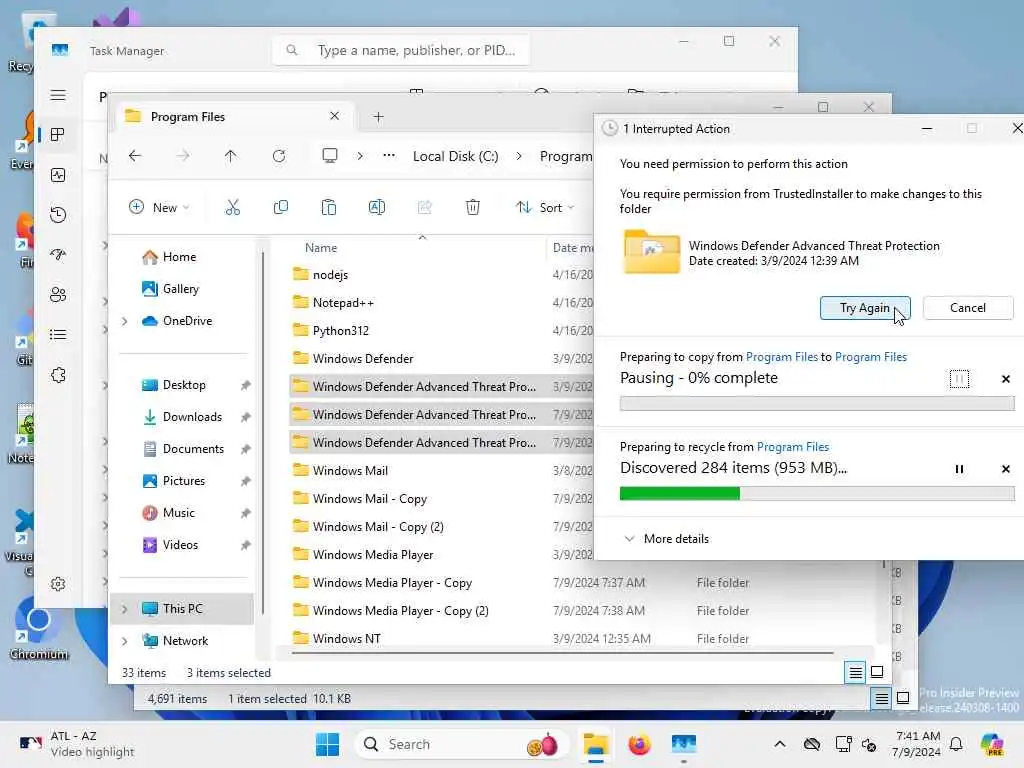
Task: Switch Explorer to details view icon
Action: click(856, 672)
